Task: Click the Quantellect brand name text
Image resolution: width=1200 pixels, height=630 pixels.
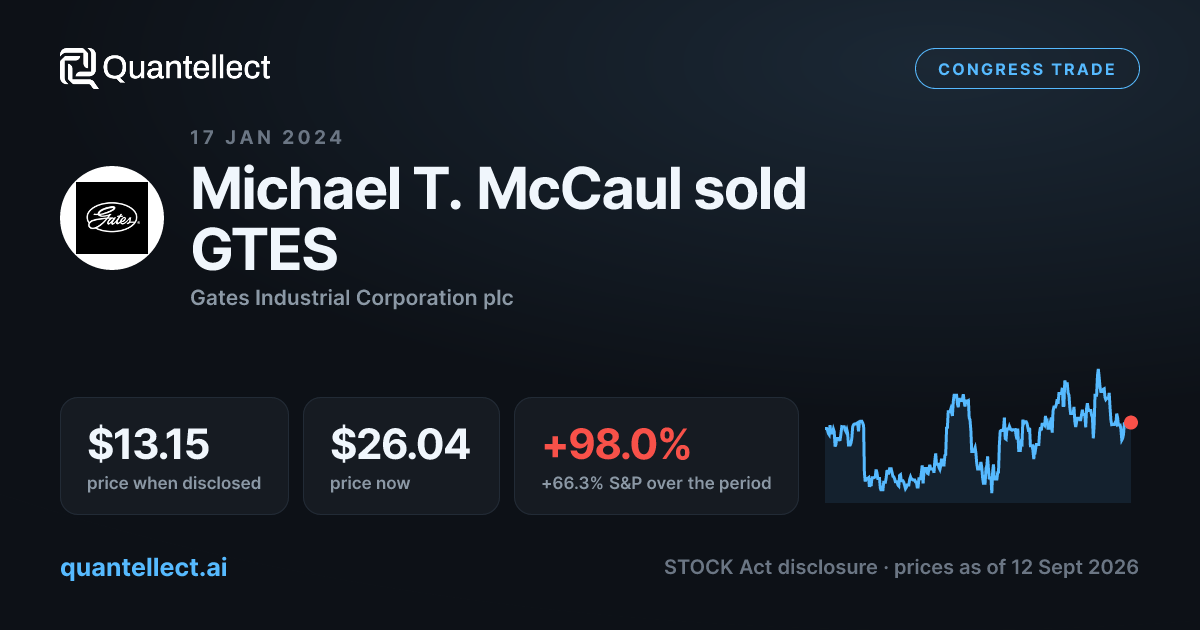Action: tap(187, 68)
